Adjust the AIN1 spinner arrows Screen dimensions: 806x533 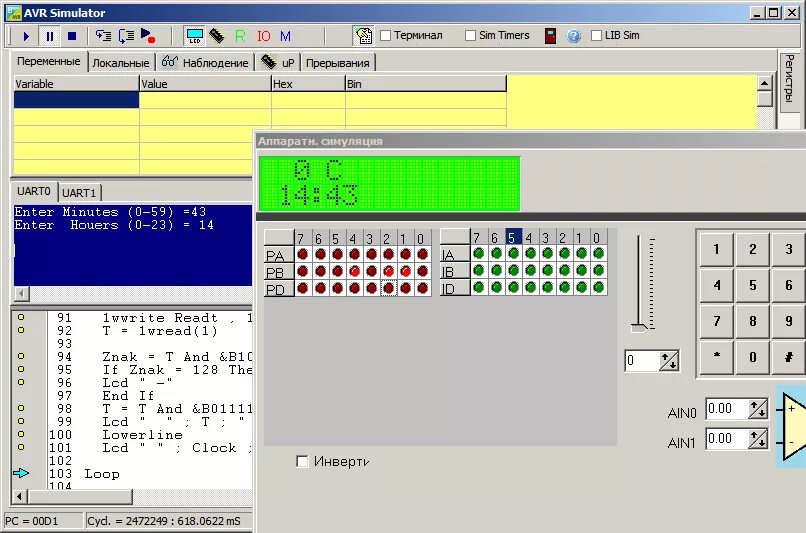tap(758, 439)
